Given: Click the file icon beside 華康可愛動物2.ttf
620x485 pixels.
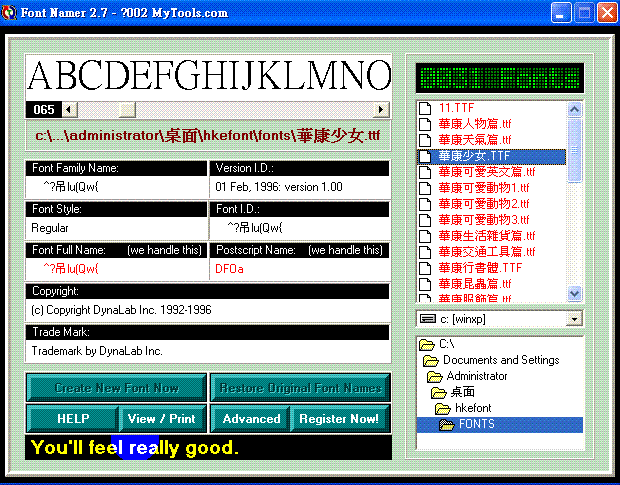Looking at the screenshot, I should tap(425, 204).
